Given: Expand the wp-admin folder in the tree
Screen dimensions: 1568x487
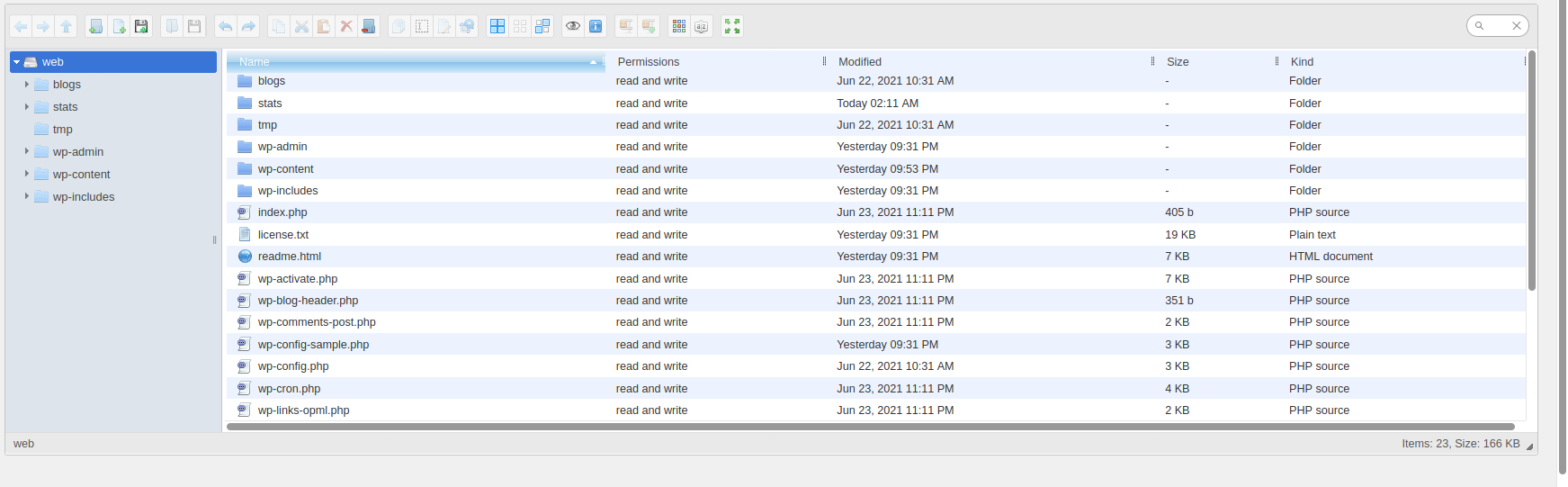Looking at the screenshot, I should [x=27, y=152].
